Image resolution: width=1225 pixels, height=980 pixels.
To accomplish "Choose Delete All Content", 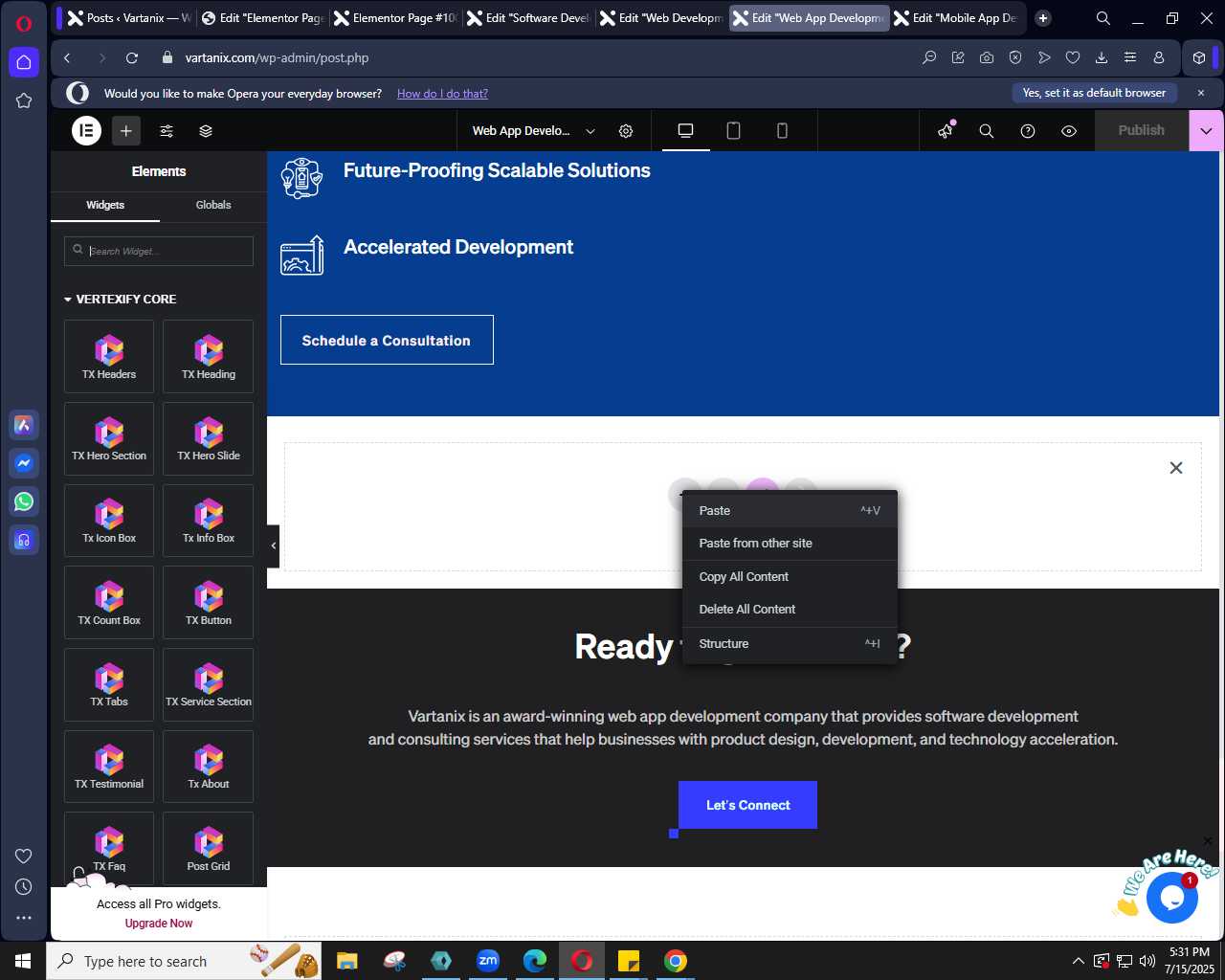I will pos(790,610).
